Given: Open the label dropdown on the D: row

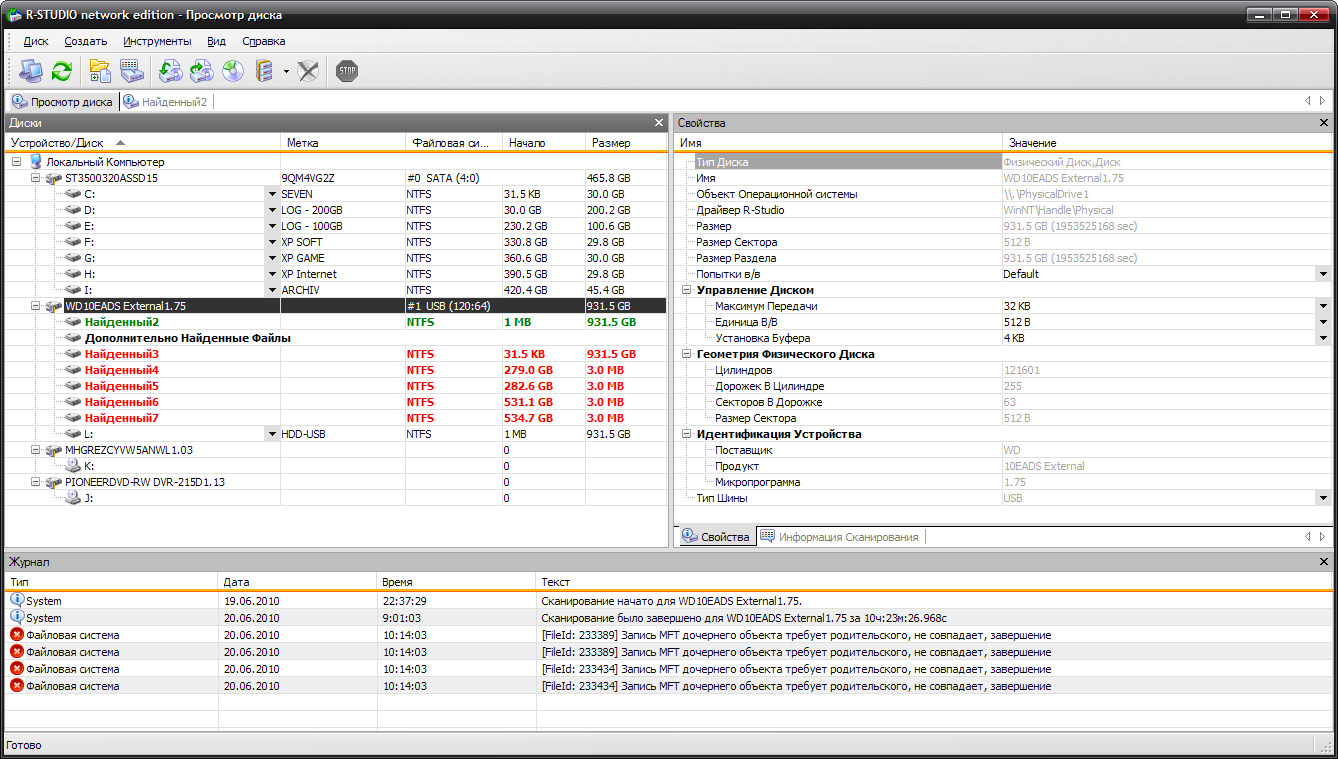Looking at the screenshot, I should [x=272, y=210].
